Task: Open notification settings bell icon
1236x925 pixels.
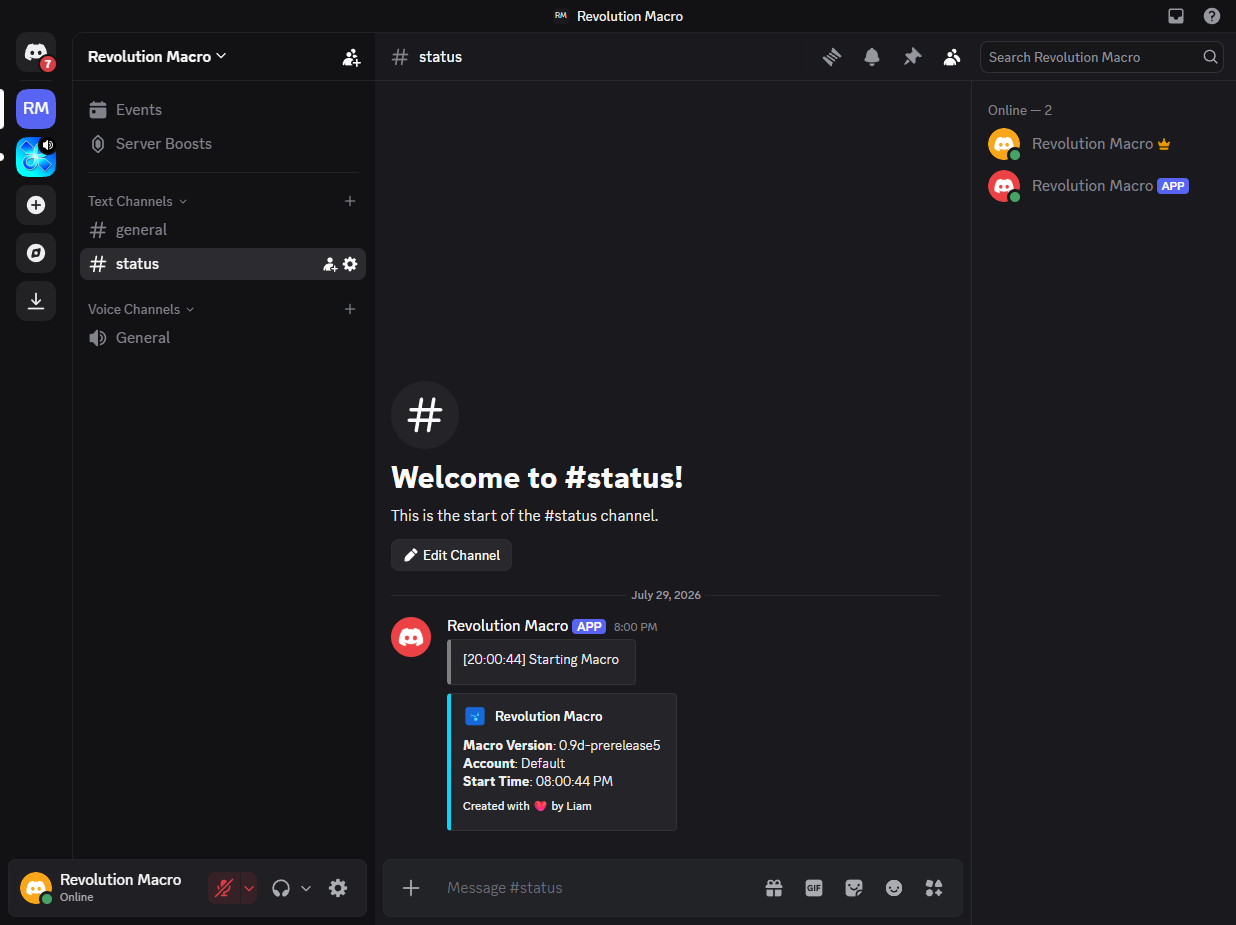Action: 872,57
